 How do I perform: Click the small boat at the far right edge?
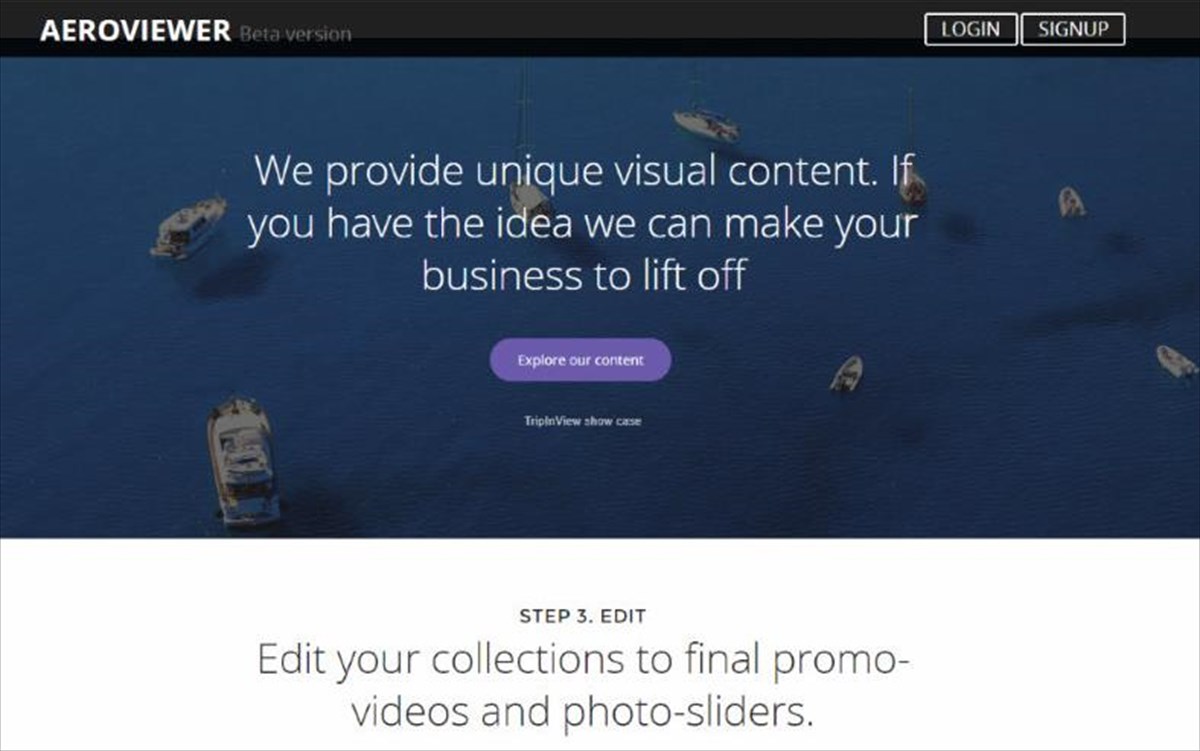[x=1176, y=361]
